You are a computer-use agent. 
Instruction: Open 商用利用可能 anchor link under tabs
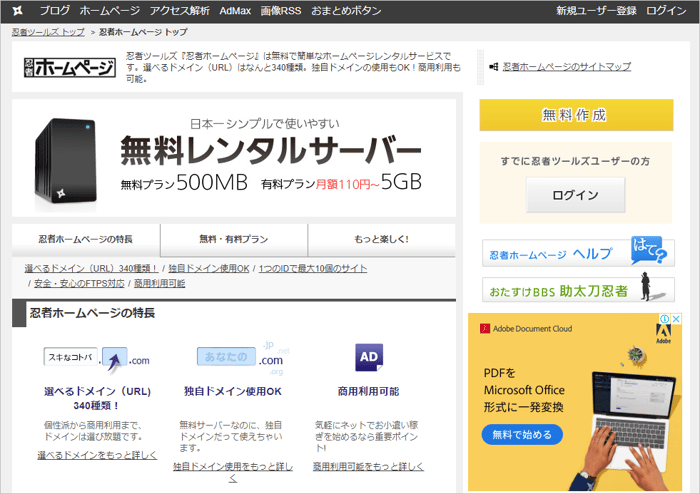pyautogui.click(x=159, y=283)
